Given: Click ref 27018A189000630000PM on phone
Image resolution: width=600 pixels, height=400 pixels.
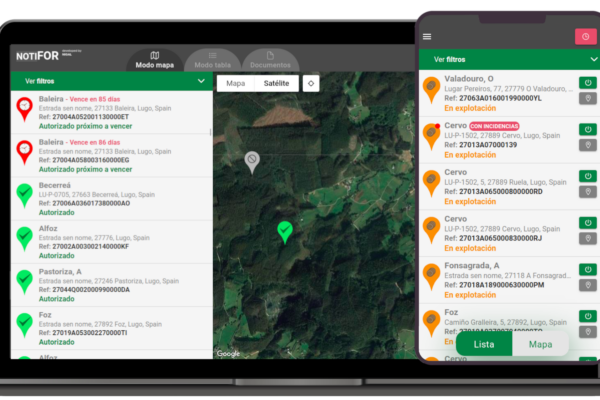Looking at the screenshot, I should pyautogui.click(x=501, y=285).
